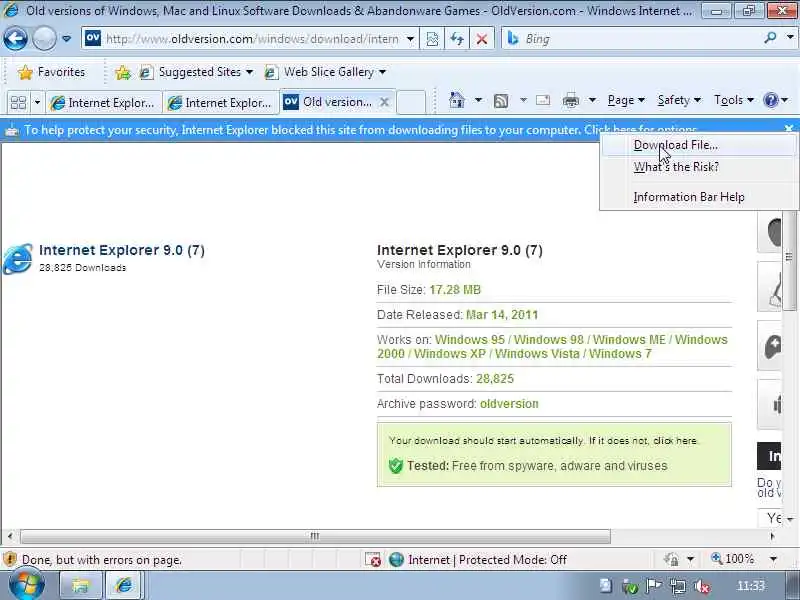Open the Print options dropdown arrow
This screenshot has height=600, width=800.
tap(592, 100)
